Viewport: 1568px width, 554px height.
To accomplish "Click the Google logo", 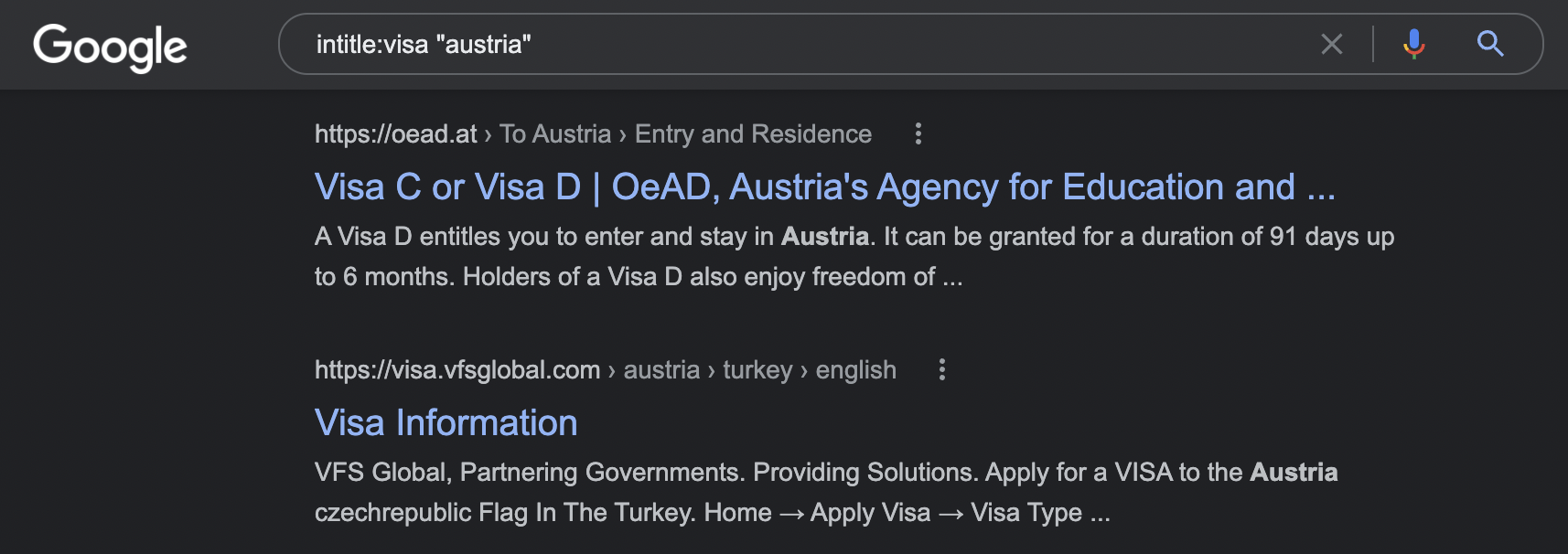I will click(x=110, y=46).
